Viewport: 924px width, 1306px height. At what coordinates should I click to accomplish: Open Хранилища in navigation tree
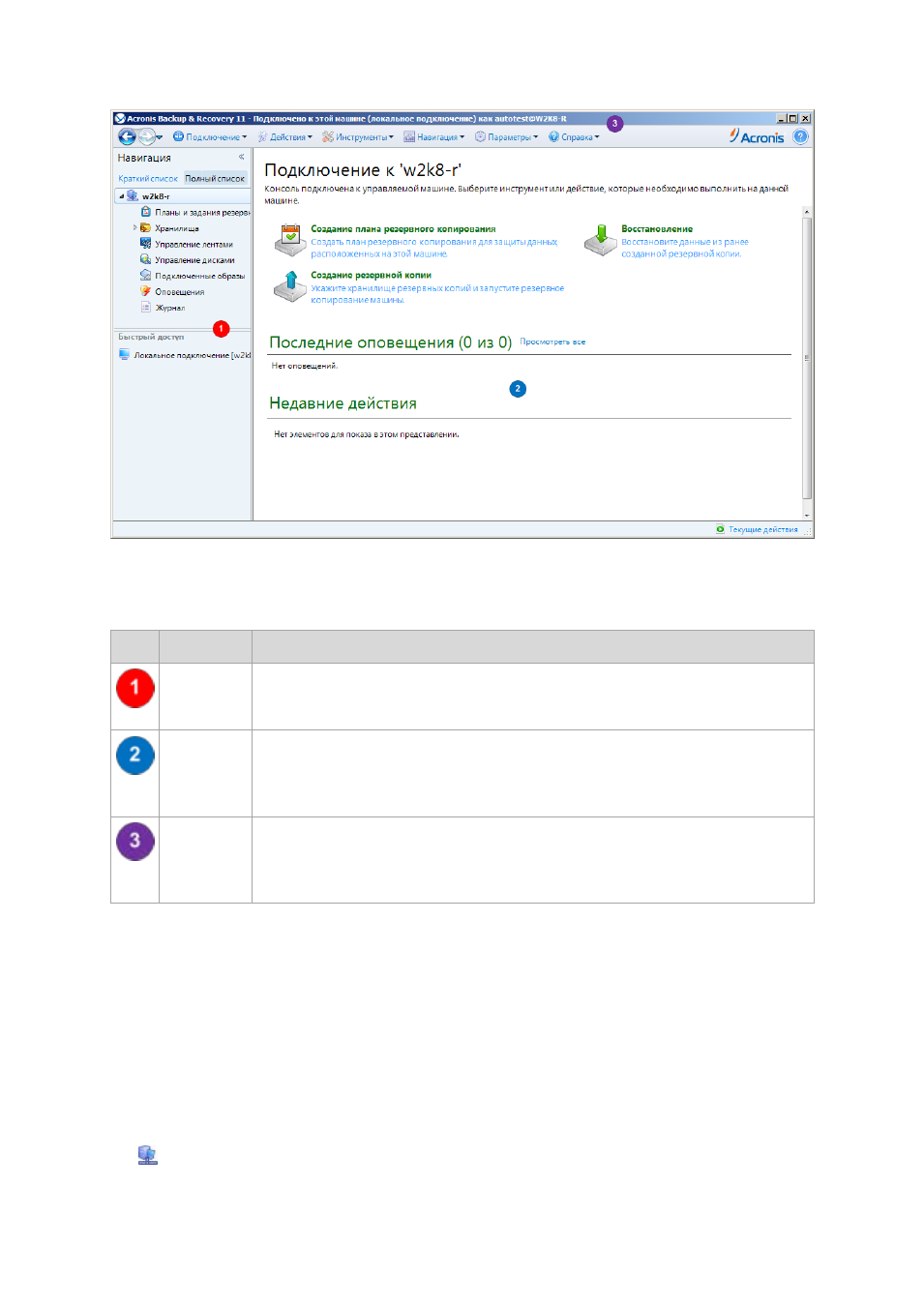tap(177, 229)
